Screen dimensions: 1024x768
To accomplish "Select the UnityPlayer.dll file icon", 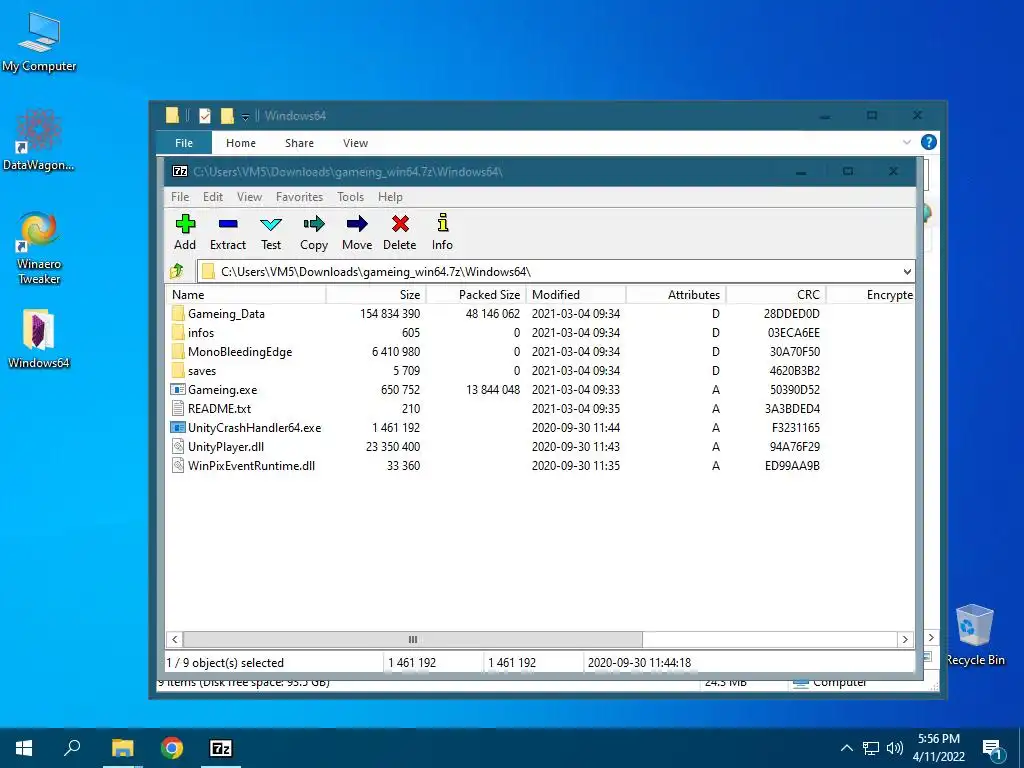I will pyautogui.click(x=178, y=446).
